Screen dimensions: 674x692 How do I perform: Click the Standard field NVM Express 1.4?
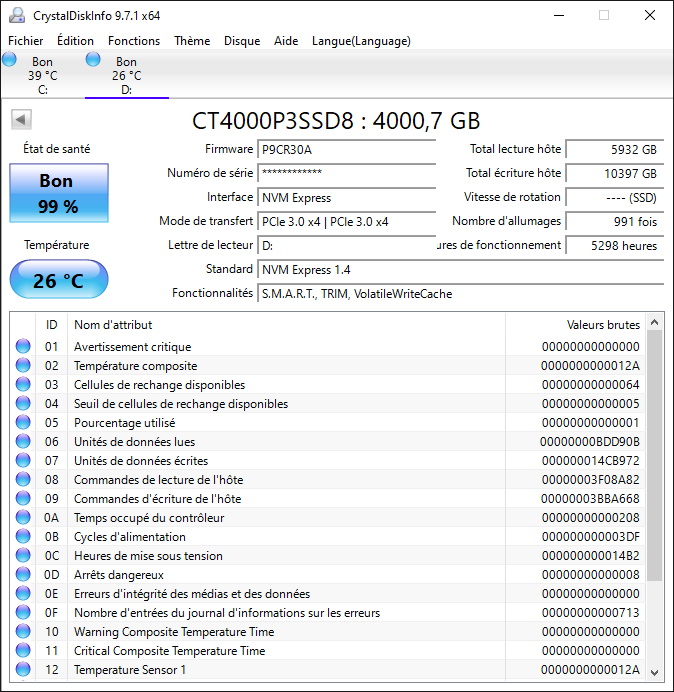pos(461,270)
